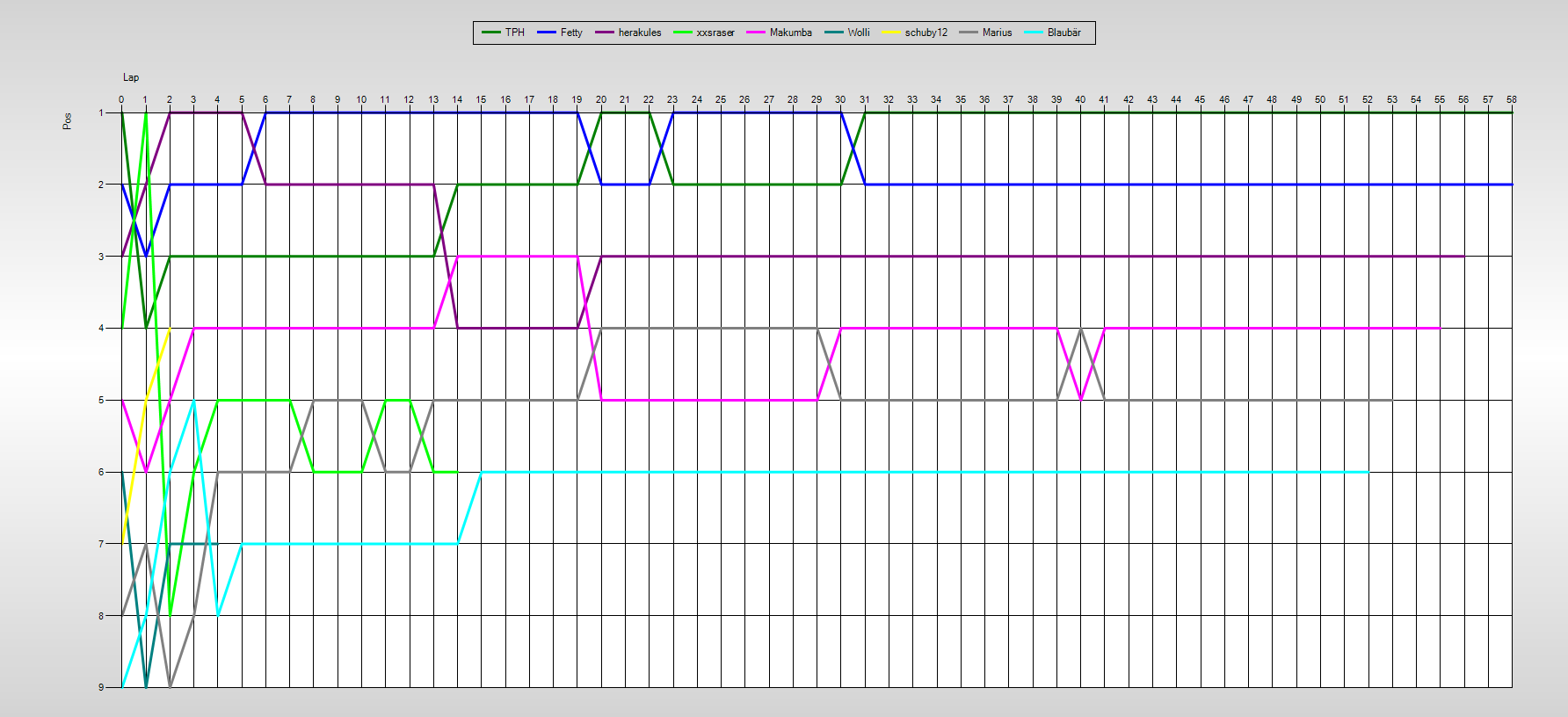Click lap number 52 on the axis
1568x717 pixels.
(1368, 100)
